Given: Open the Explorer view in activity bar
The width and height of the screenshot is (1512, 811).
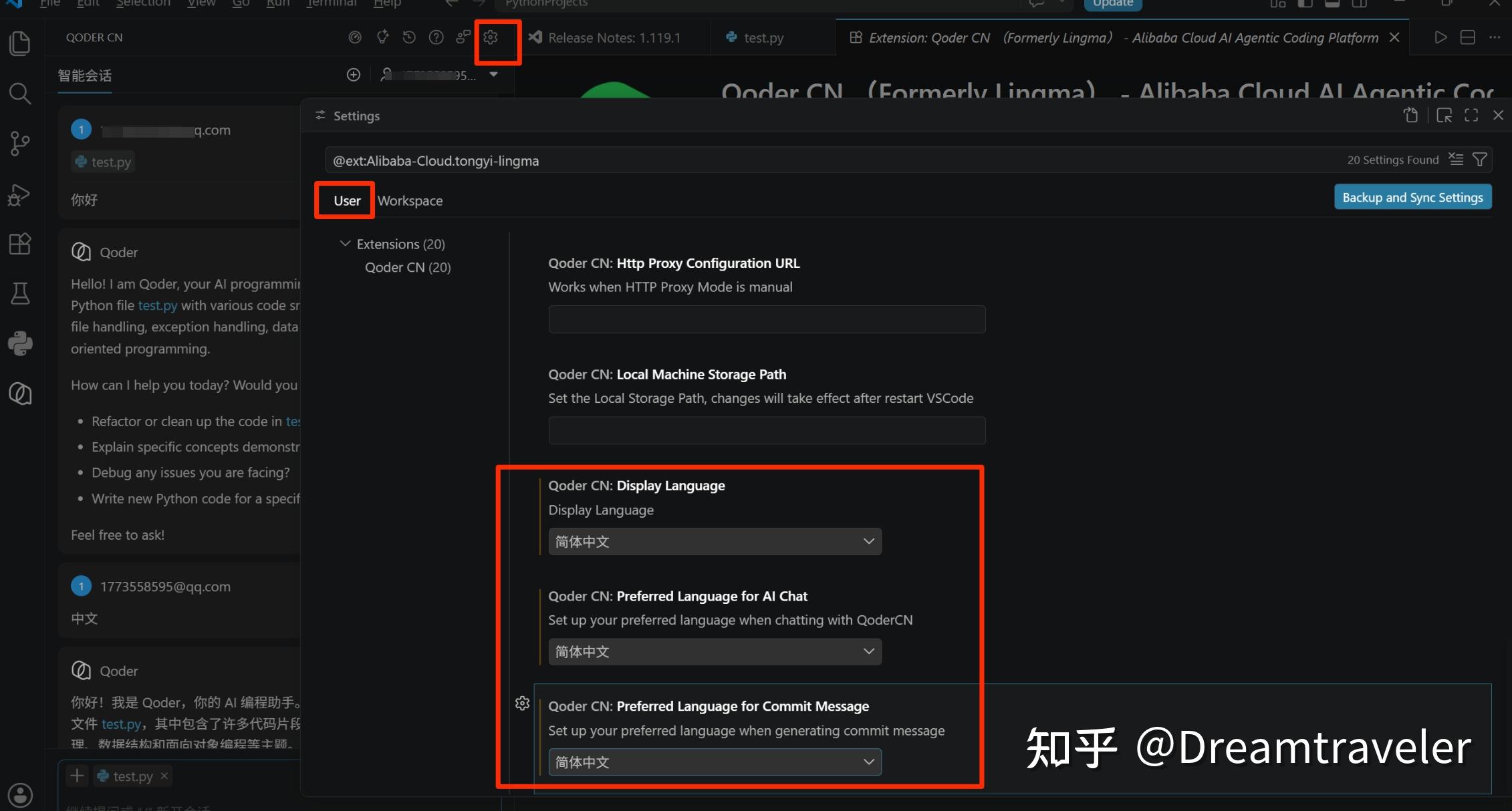Looking at the screenshot, I should pos(20,44).
